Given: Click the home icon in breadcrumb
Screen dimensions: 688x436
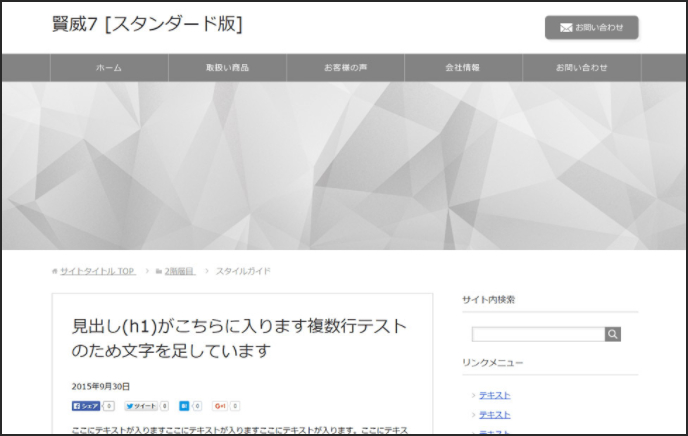Looking at the screenshot, I should click(55, 272).
